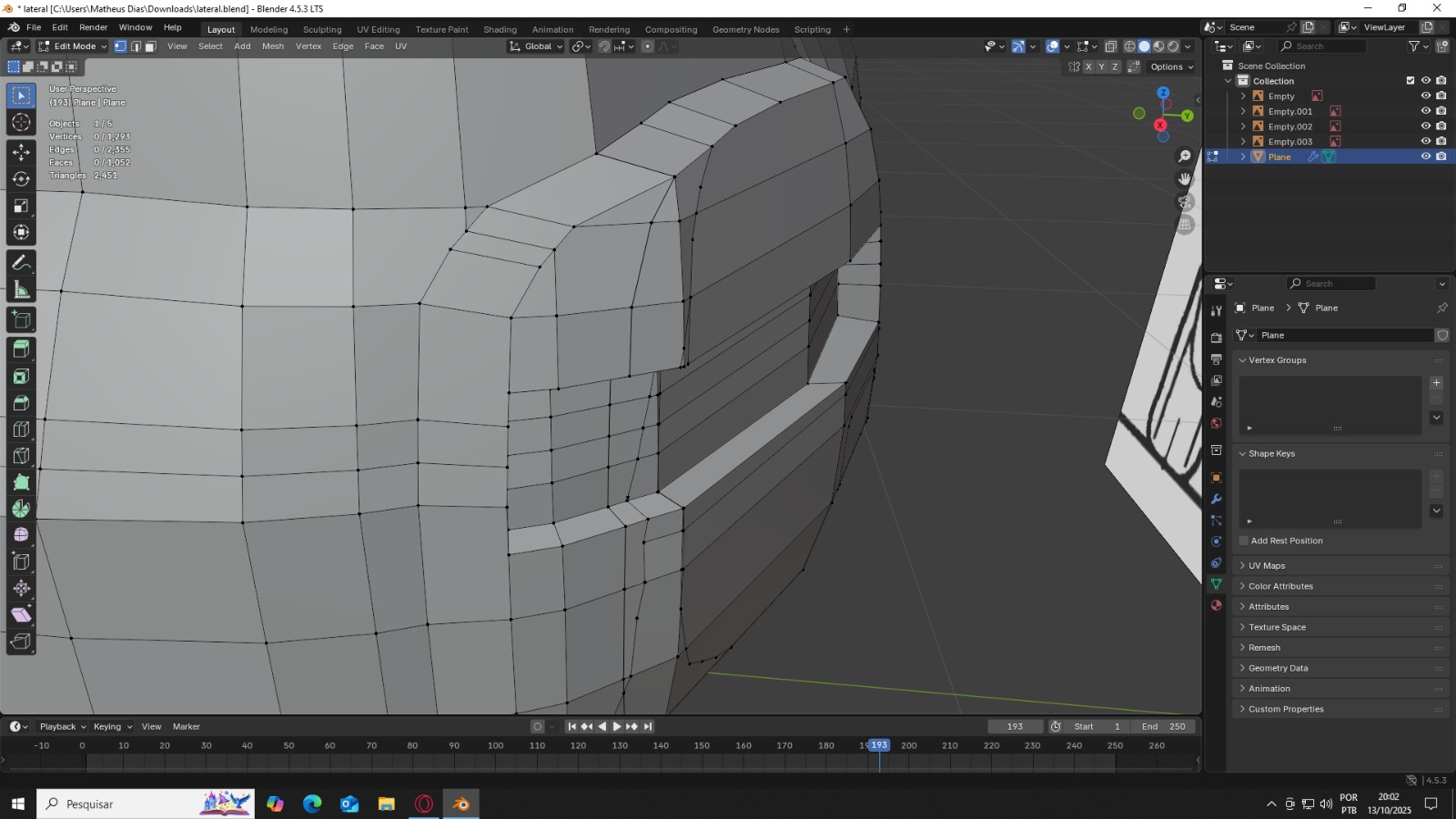Click the zoom view magnifier icon
Image resolution: width=1456 pixels, height=819 pixels.
click(x=1184, y=157)
